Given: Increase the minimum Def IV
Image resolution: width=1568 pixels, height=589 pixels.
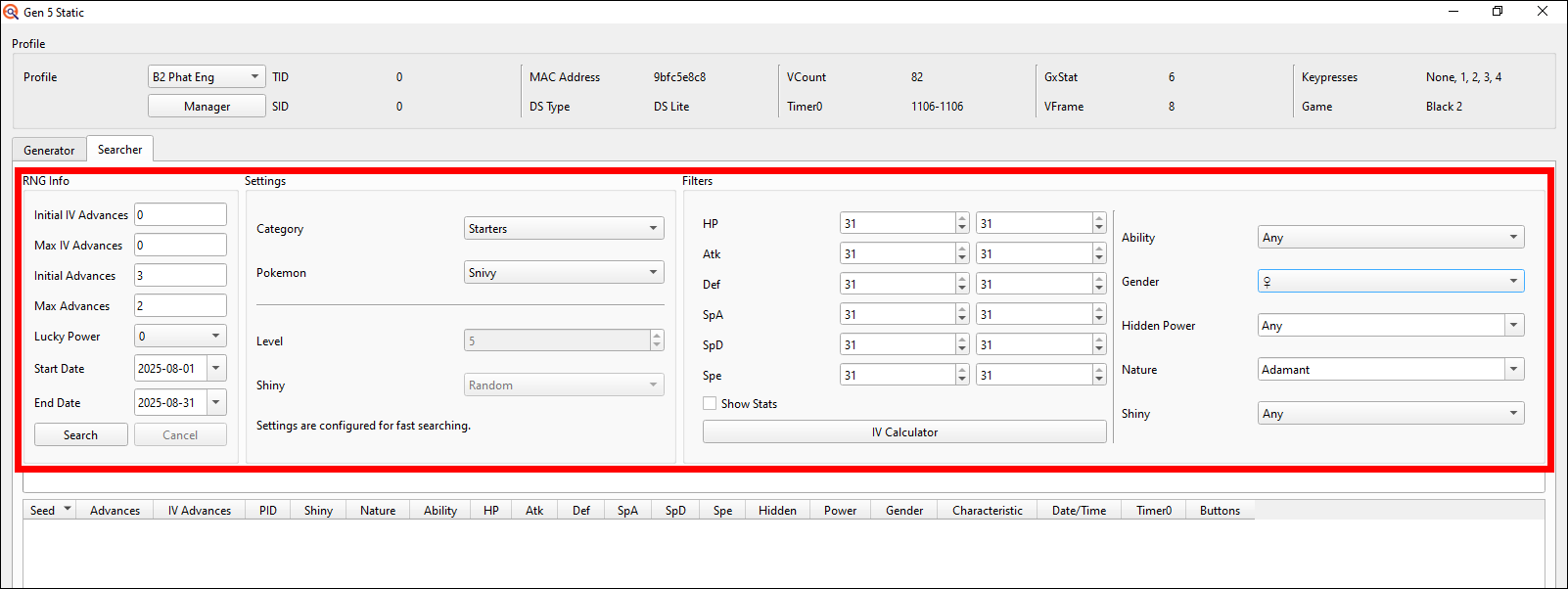Looking at the screenshot, I should [x=962, y=279].
